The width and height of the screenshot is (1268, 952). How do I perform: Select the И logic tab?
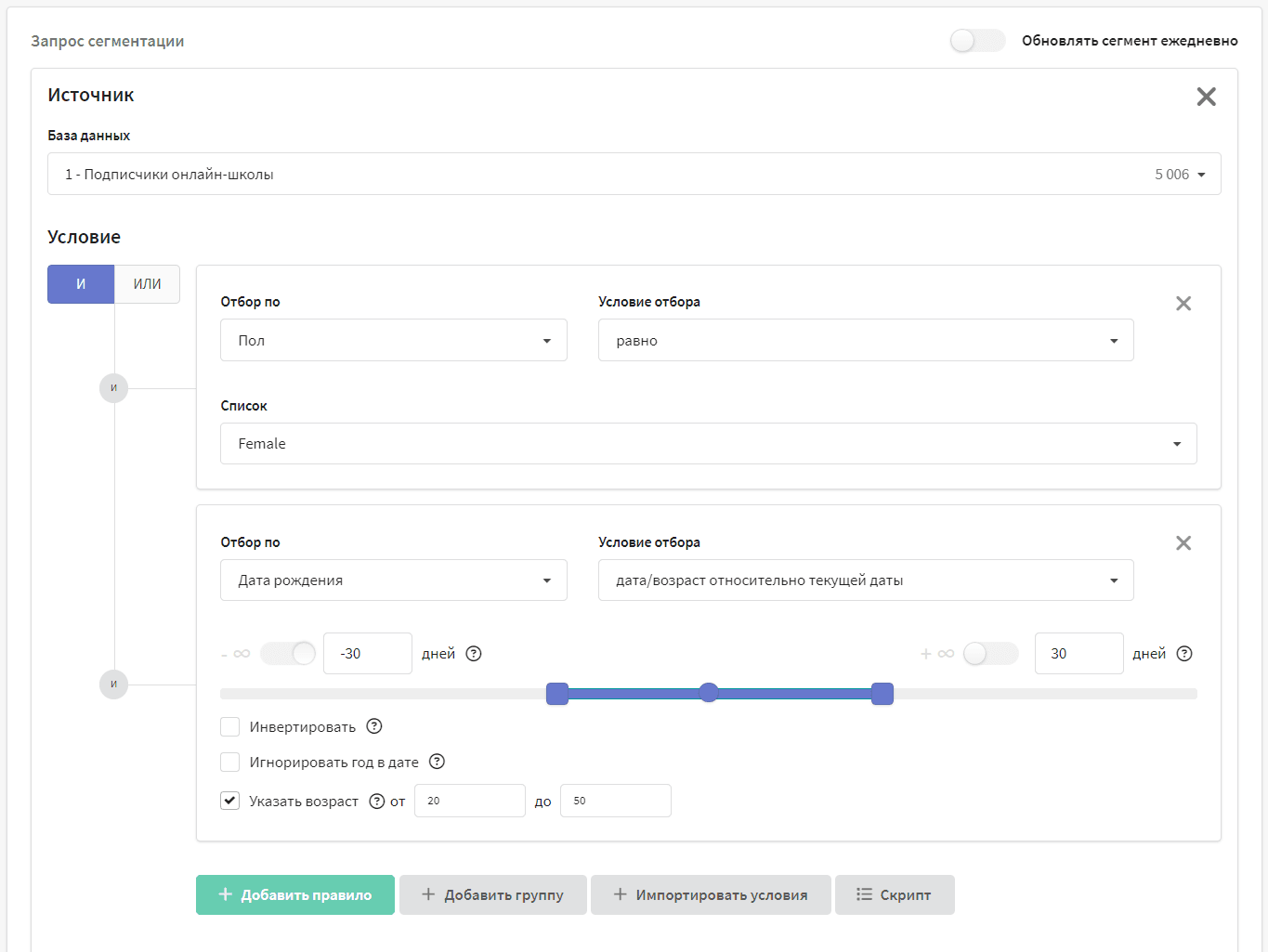tap(81, 284)
